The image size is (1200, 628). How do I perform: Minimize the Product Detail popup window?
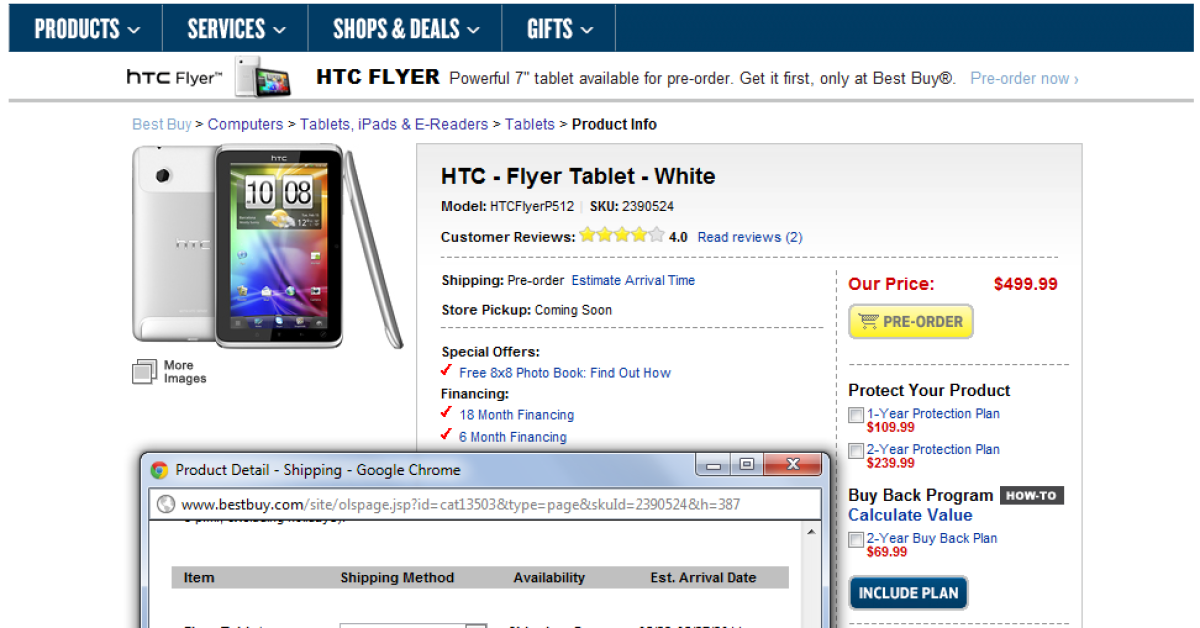coord(714,465)
